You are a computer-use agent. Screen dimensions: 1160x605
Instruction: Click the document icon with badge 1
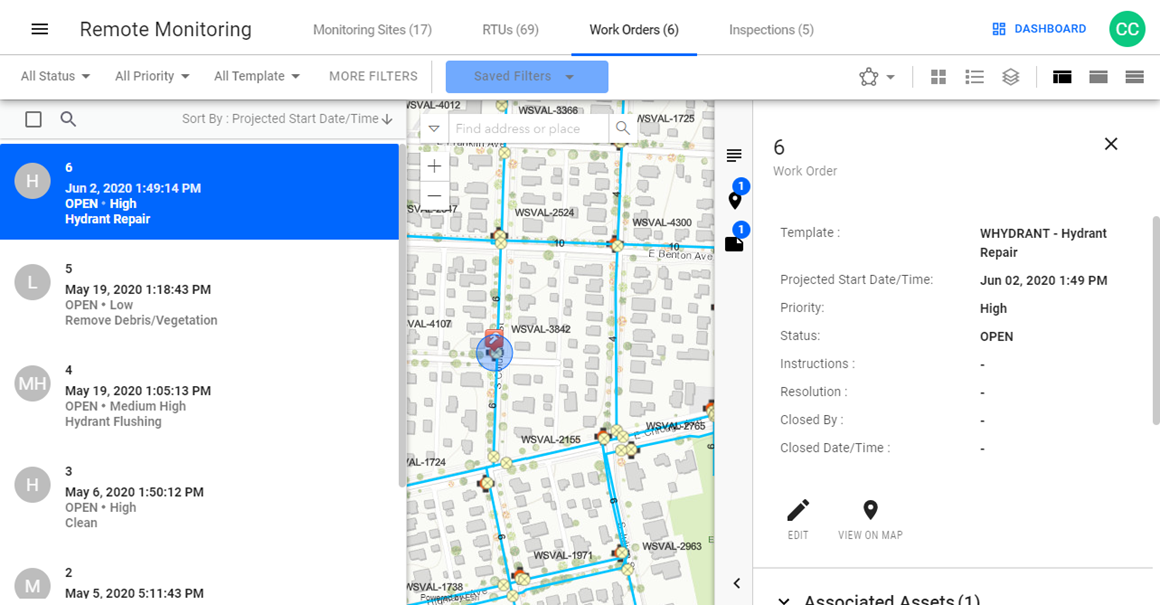coord(733,243)
